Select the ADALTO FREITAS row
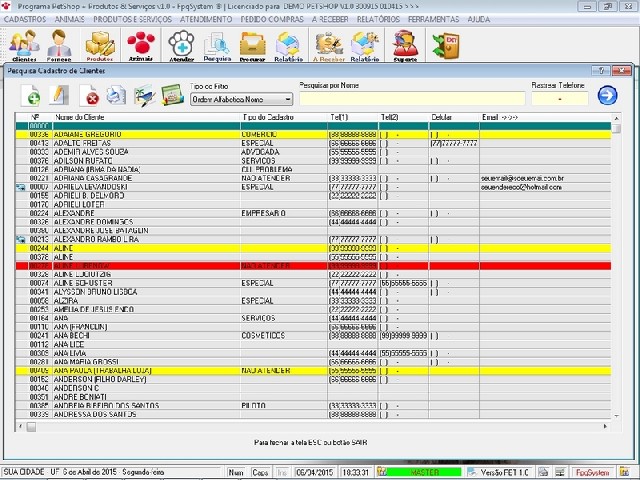This screenshot has width=640, height=480. 313,143
